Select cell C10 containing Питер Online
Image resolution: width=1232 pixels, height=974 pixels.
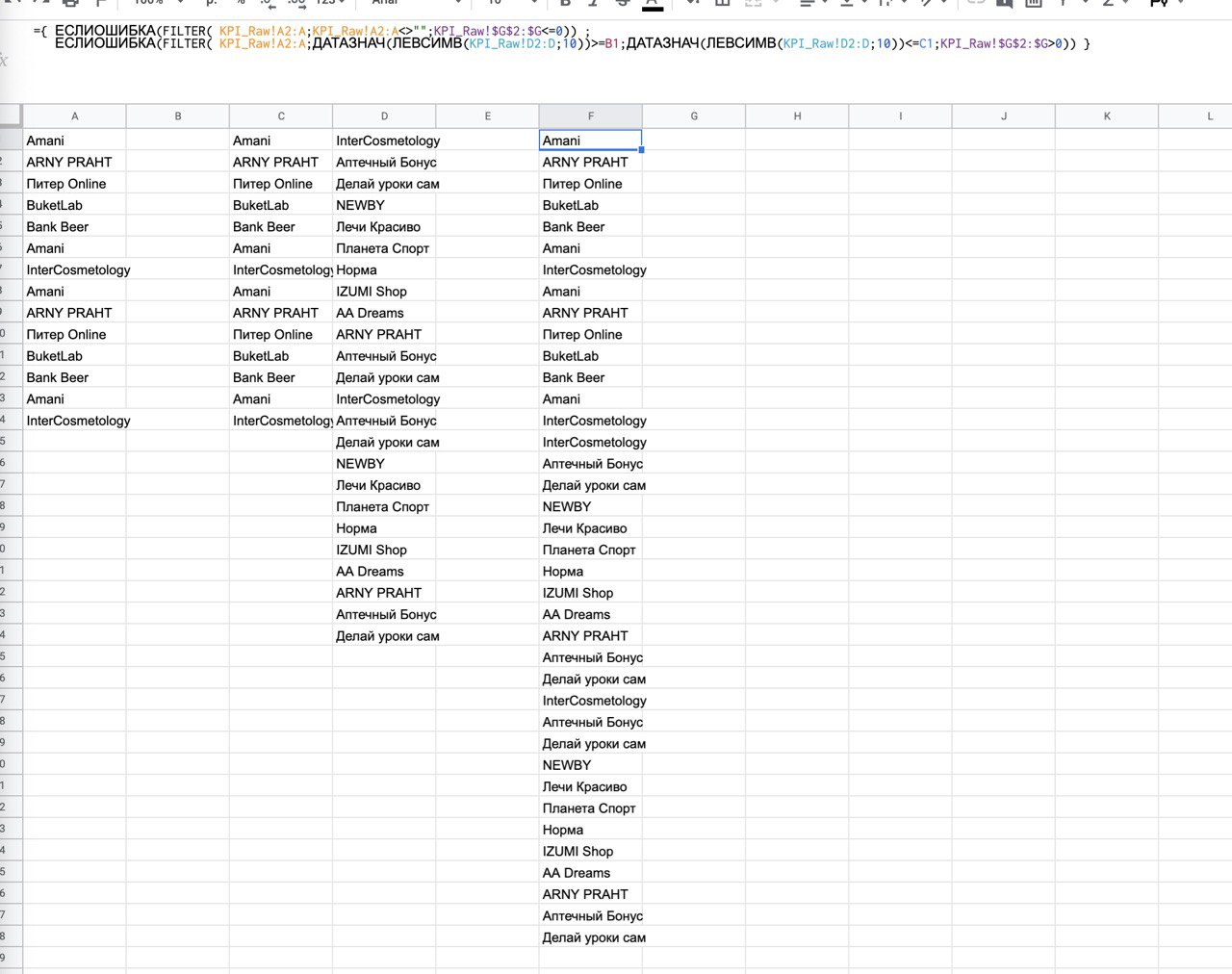281,334
